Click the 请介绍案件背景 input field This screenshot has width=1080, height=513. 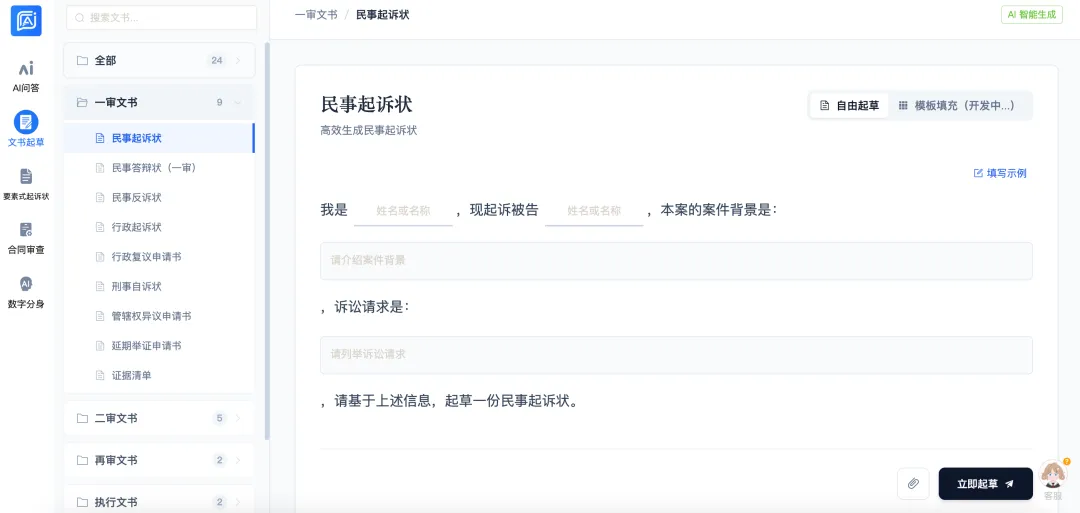click(676, 260)
